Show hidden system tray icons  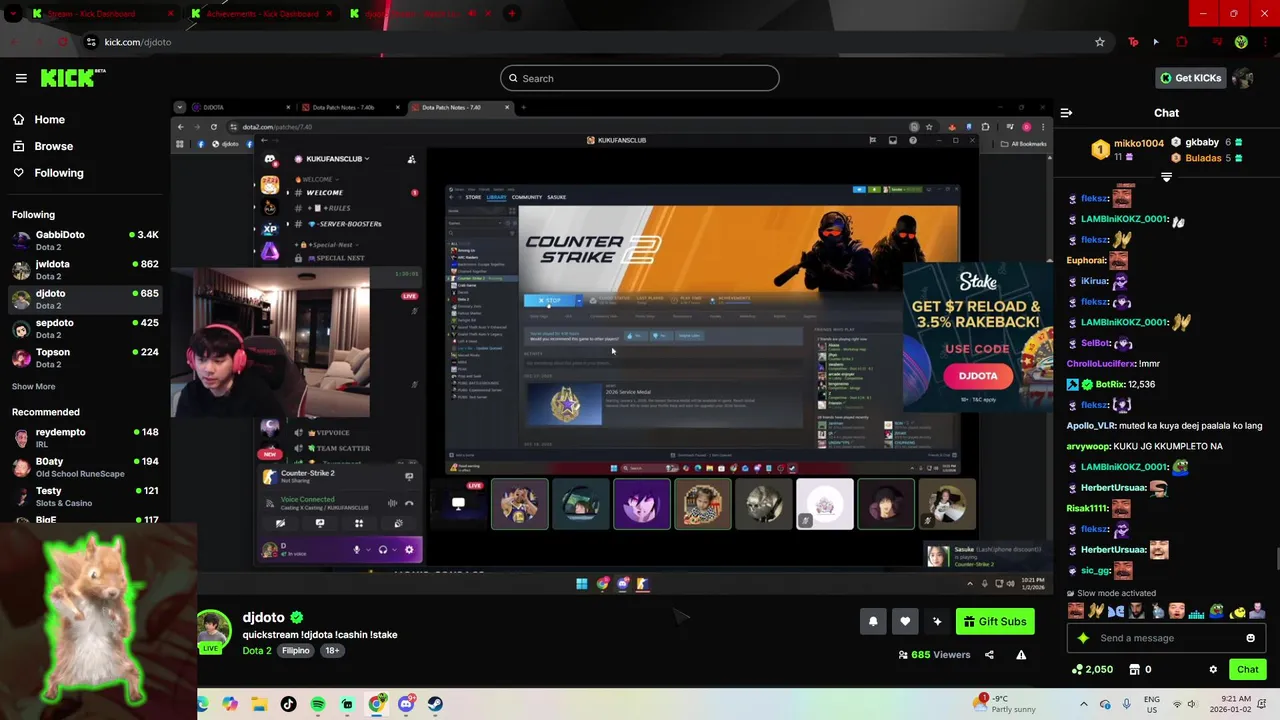1083,704
